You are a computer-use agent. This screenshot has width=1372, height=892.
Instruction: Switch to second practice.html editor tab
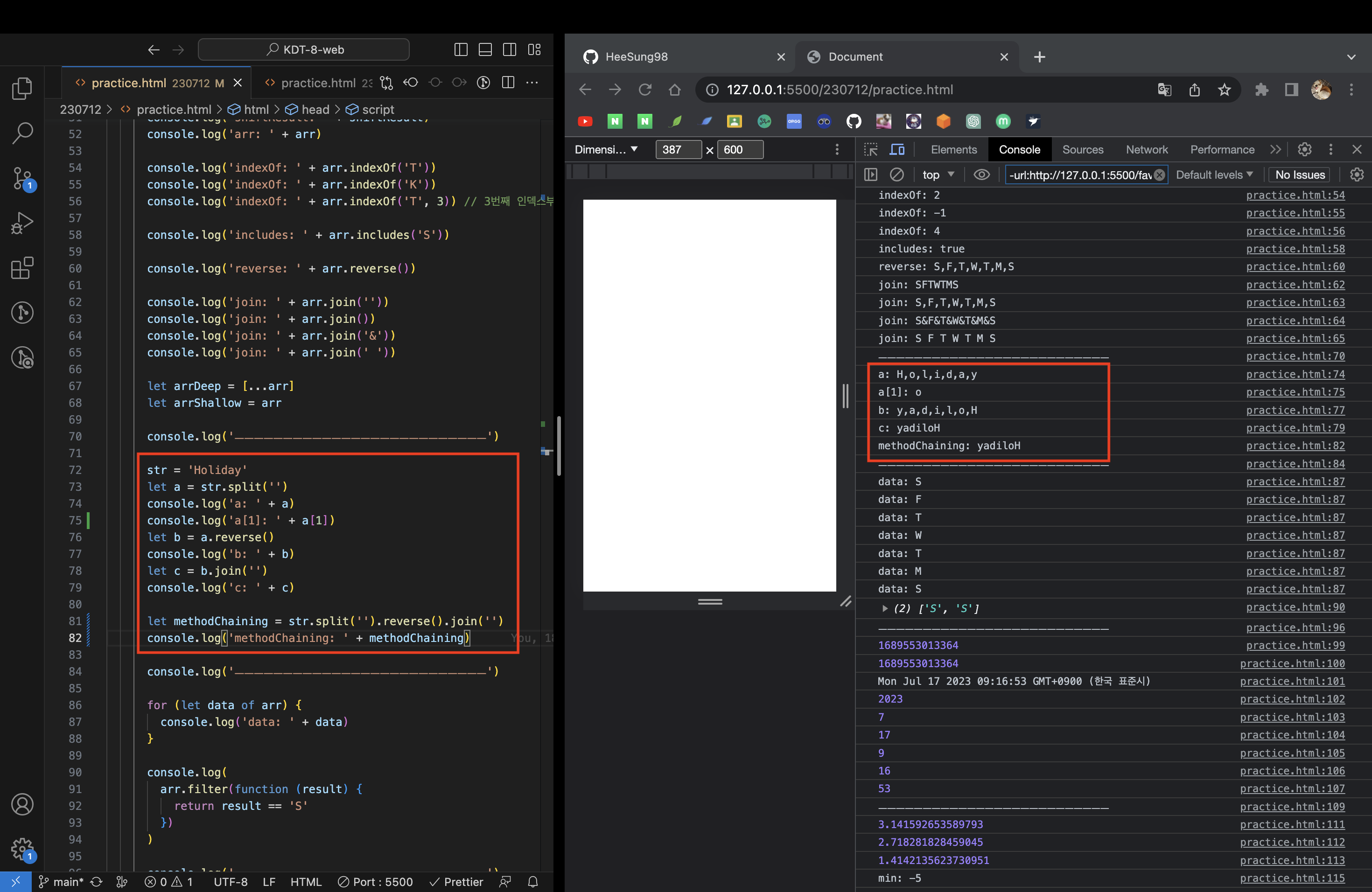(x=318, y=83)
